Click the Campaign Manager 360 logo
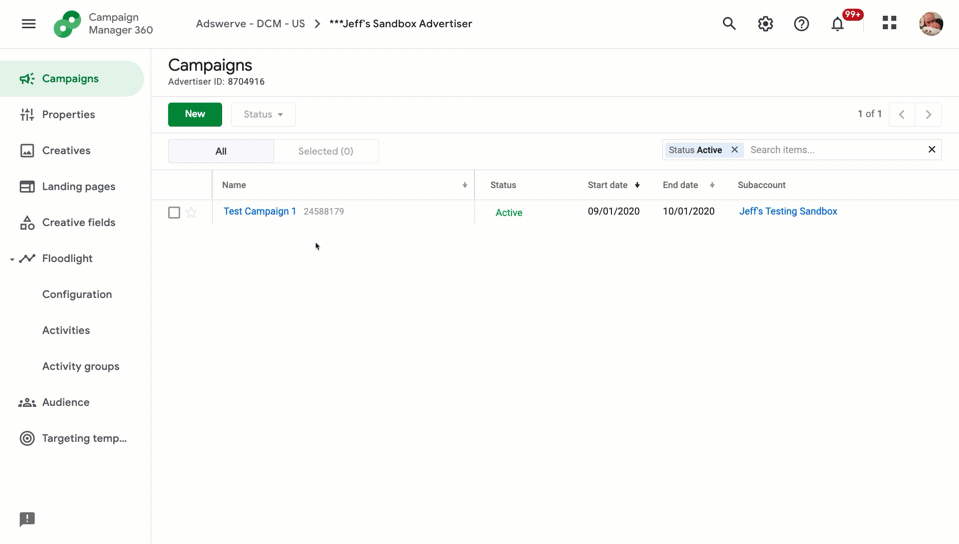The width and height of the screenshot is (959, 544). (x=67, y=24)
